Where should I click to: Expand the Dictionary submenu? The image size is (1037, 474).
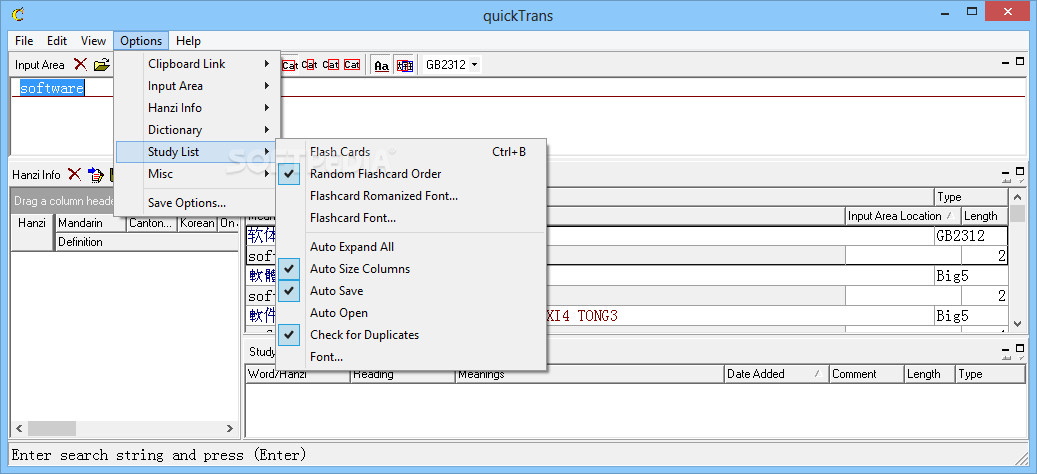click(x=197, y=130)
